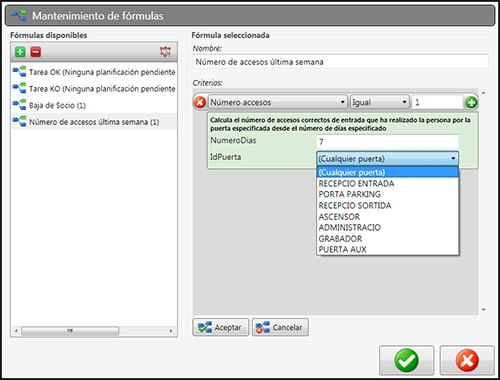Dismiss with the large red X button
Image resolution: width=500 pixels, height=380 pixels.
tap(467, 360)
